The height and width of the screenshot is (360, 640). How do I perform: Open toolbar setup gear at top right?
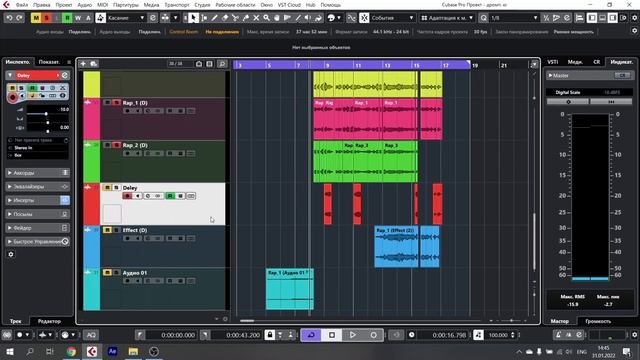tap(634, 18)
